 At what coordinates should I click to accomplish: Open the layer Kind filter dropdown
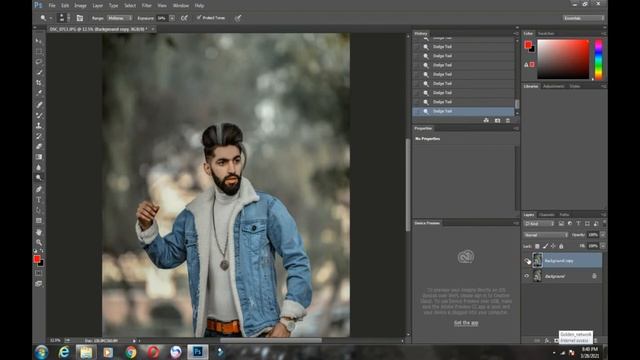coord(539,224)
